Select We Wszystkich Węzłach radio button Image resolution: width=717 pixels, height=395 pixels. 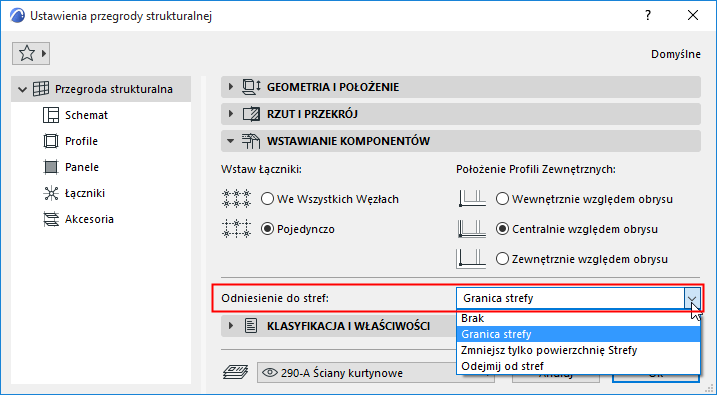268,199
